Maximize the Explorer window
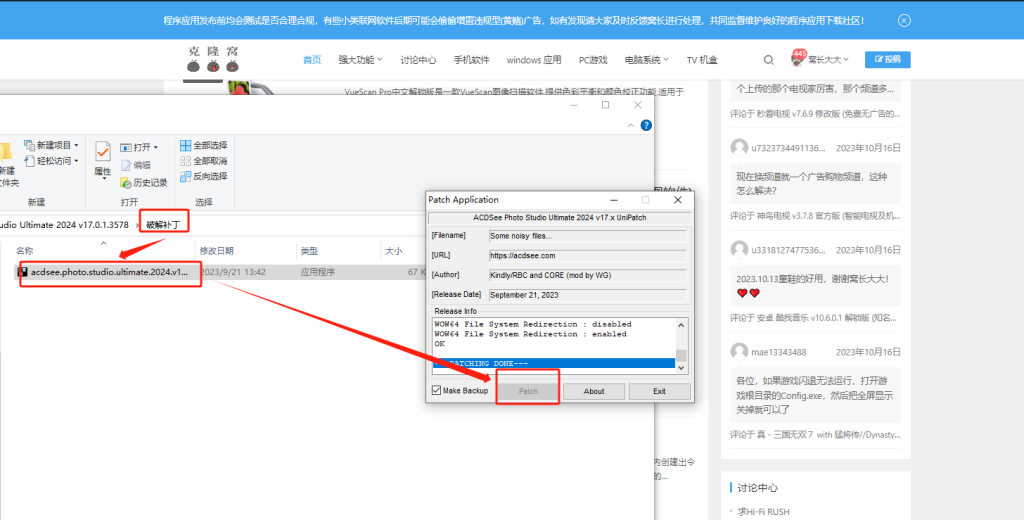1024x520 pixels. pos(605,105)
